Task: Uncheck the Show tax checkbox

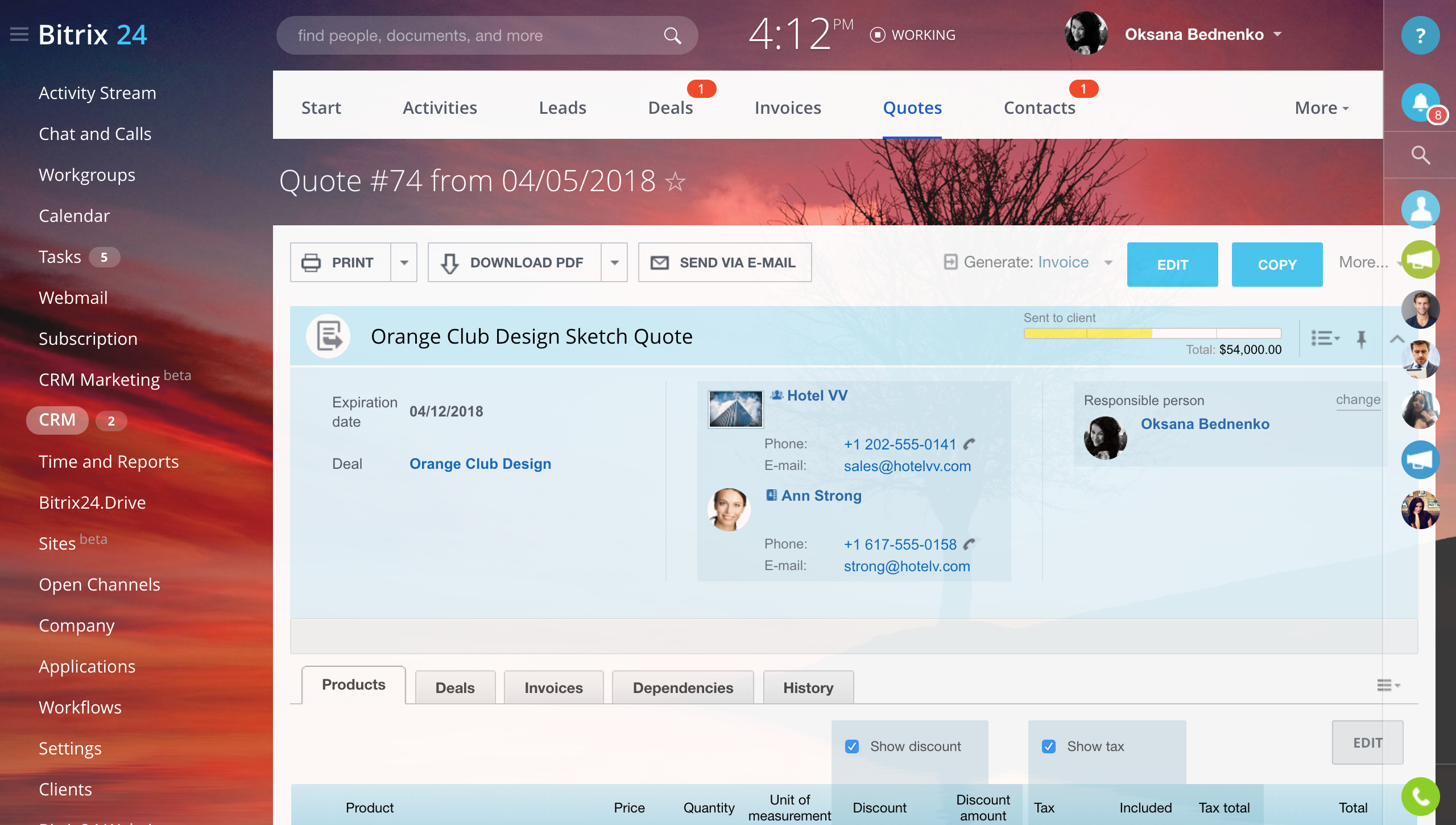Action: click(1049, 746)
